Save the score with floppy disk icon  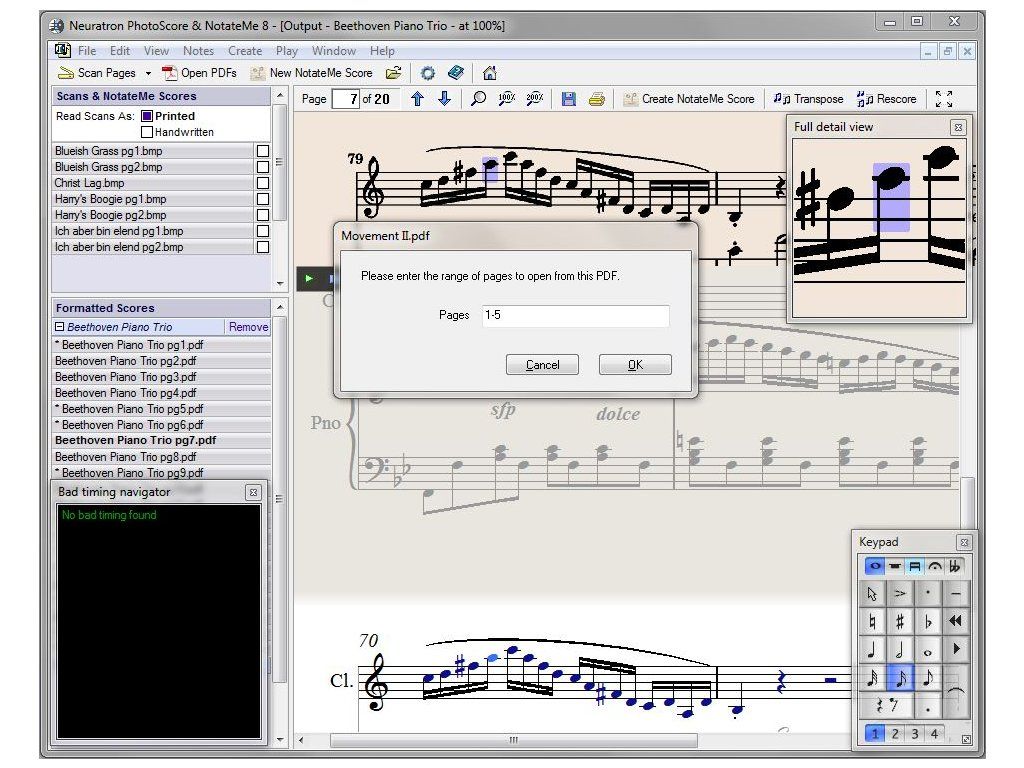[569, 99]
